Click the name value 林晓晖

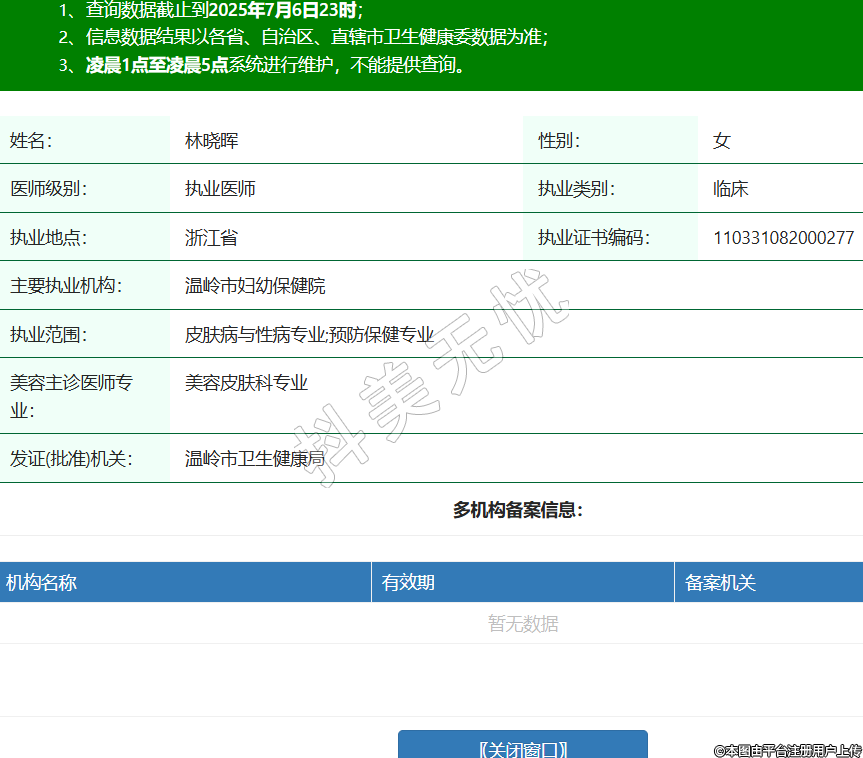[x=211, y=141]
